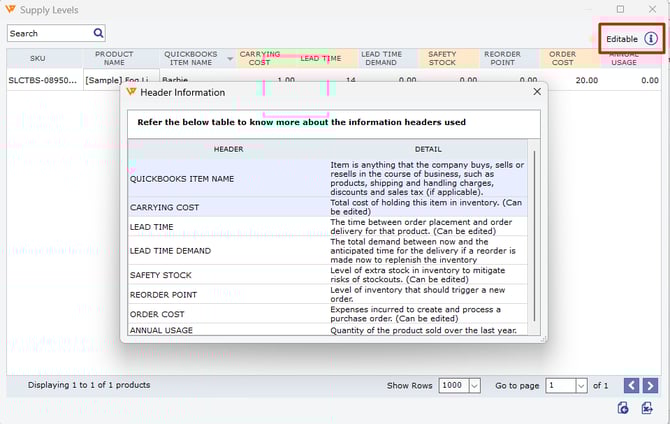Click the Order Cost column header

tap(563, 58)
